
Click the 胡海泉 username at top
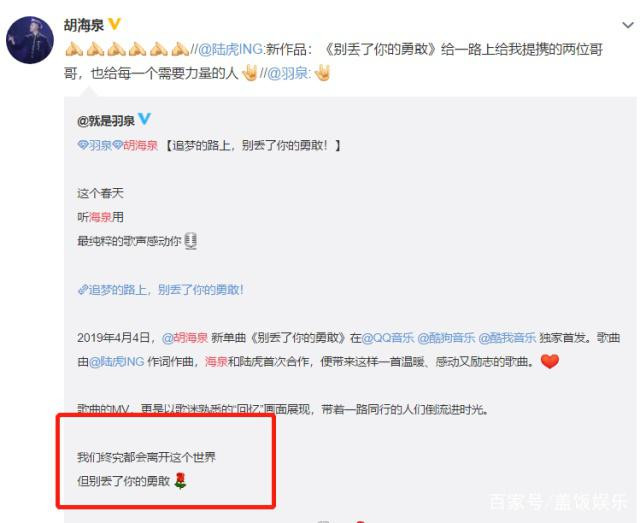click(x=84, y=25)
